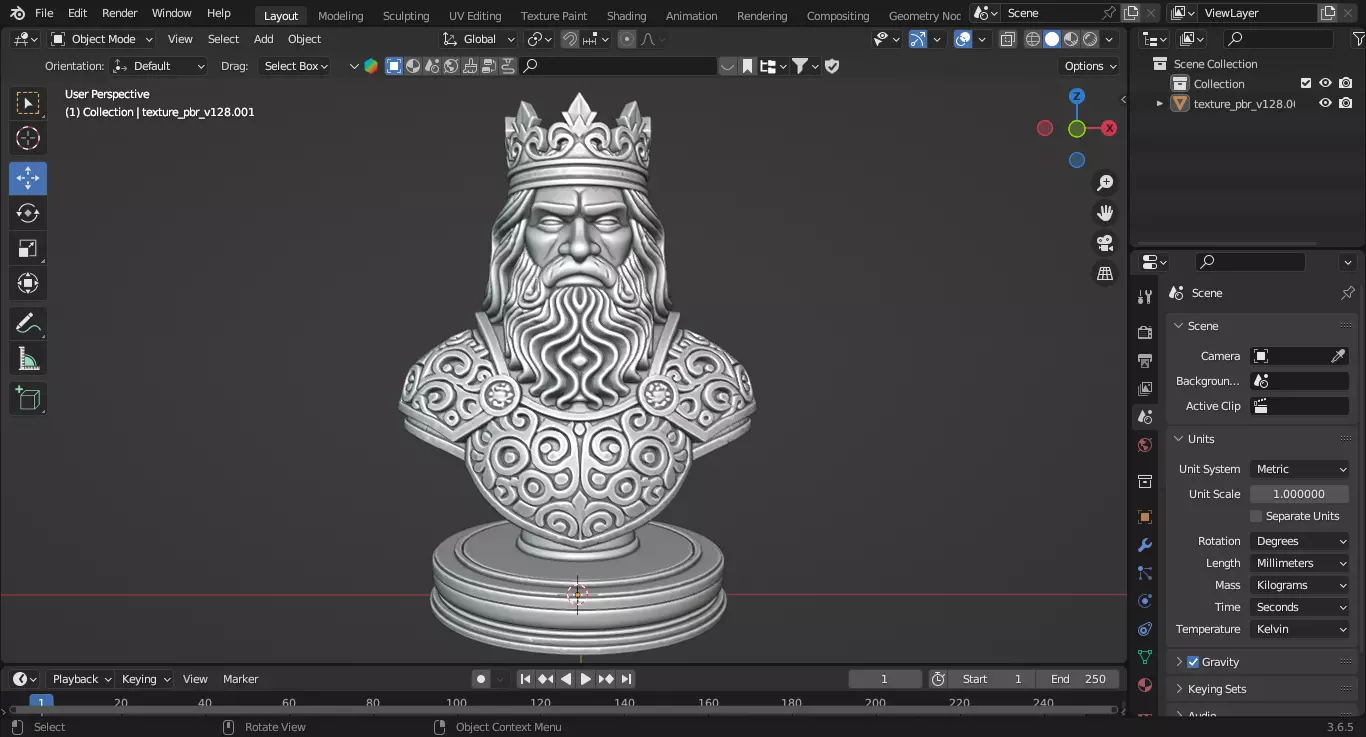Open the Render menu
1366x737 pixels.
point(119,13)
